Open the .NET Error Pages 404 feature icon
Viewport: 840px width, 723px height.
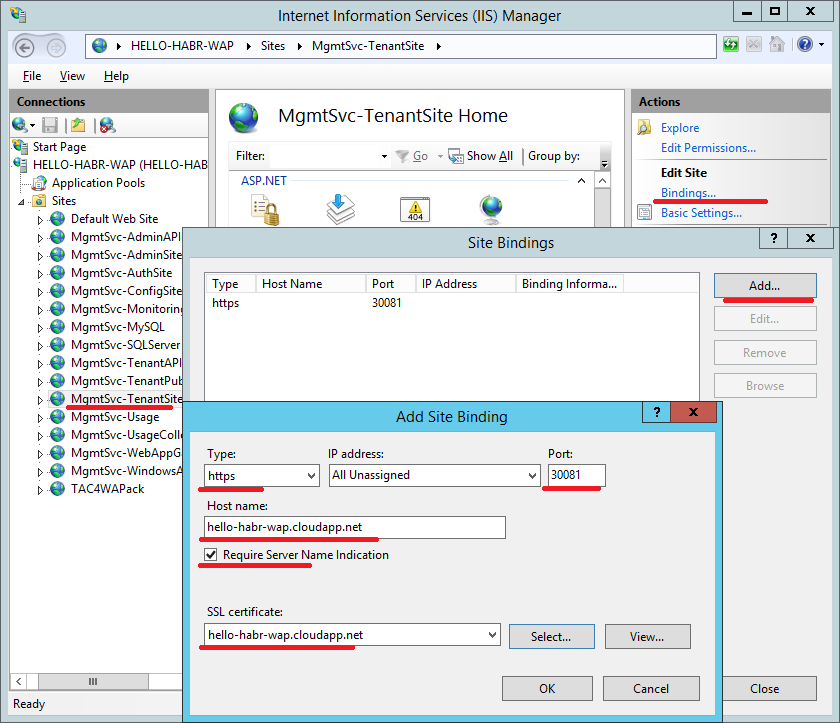415,211
